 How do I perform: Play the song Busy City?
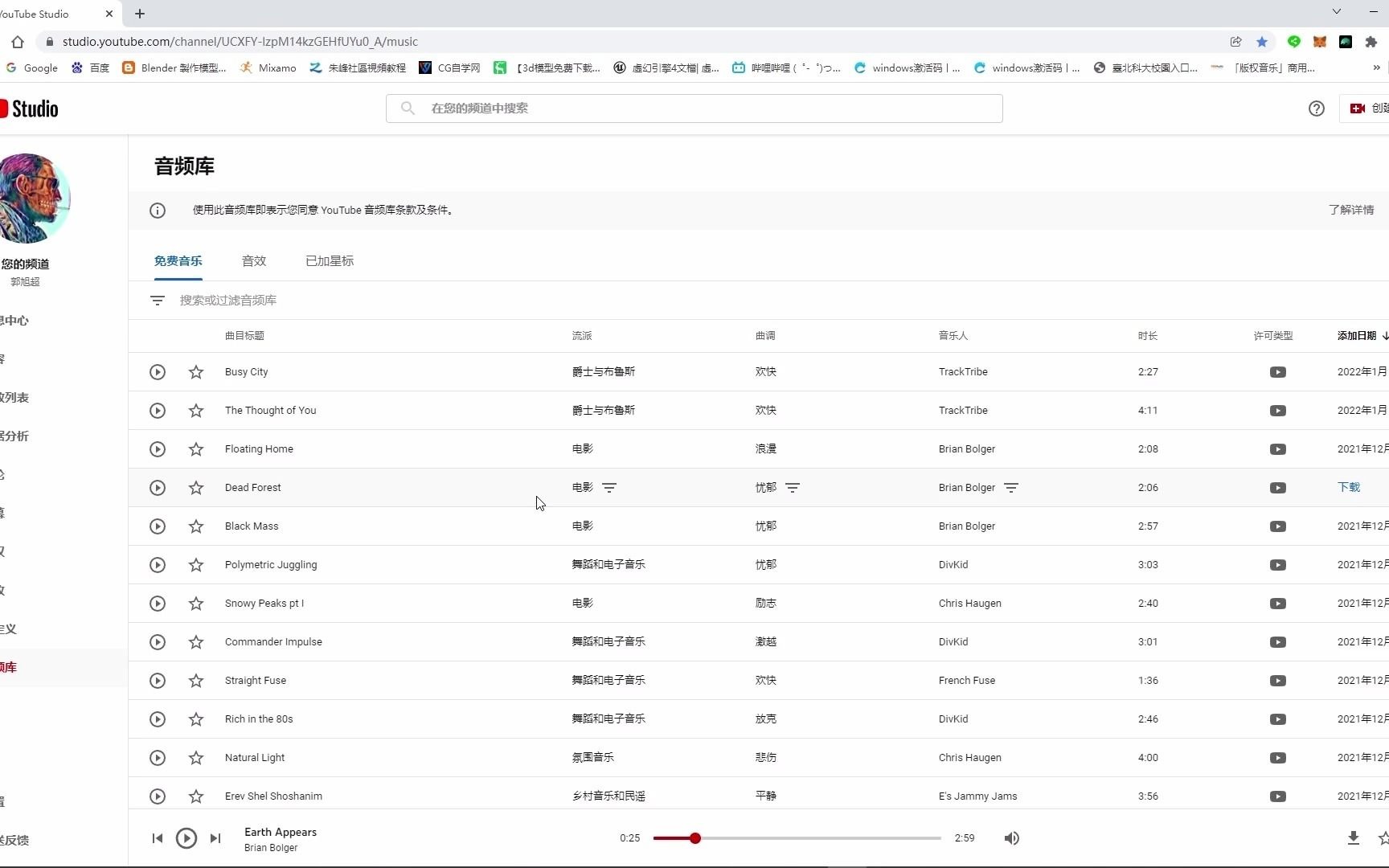158,371
